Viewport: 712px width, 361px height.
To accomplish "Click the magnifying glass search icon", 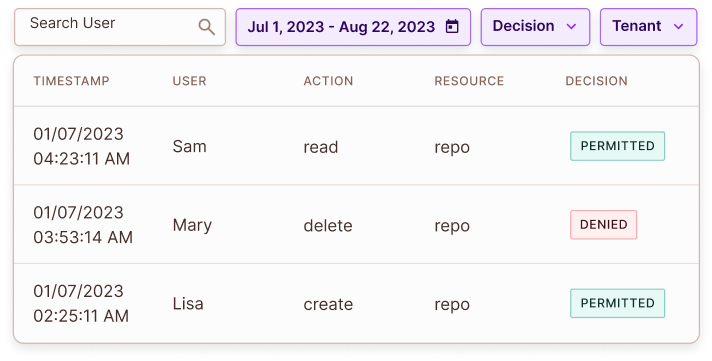I will click(x=207, y=27).
